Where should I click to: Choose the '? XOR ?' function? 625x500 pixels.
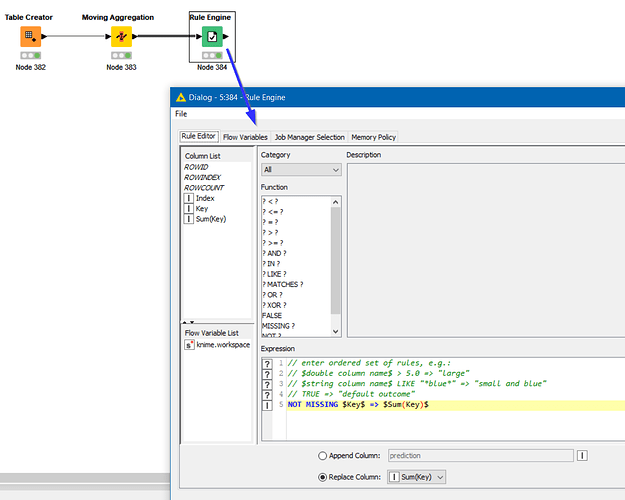pyautogui.click(x=274, y=305)
